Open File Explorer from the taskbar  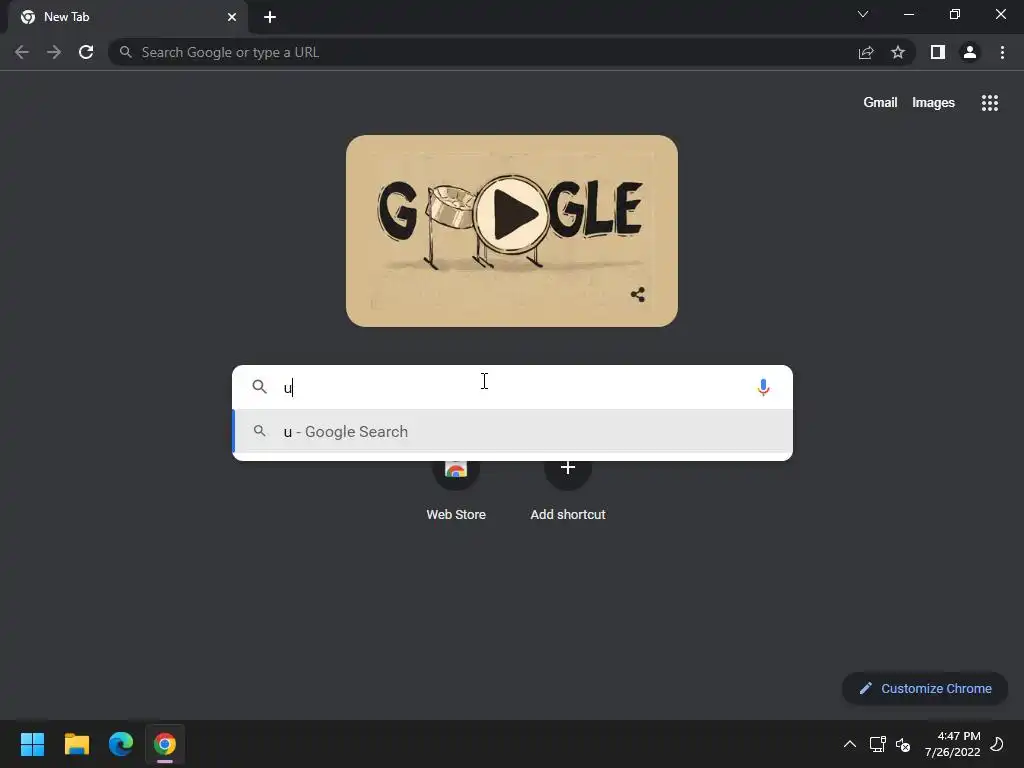pos(77,744)
